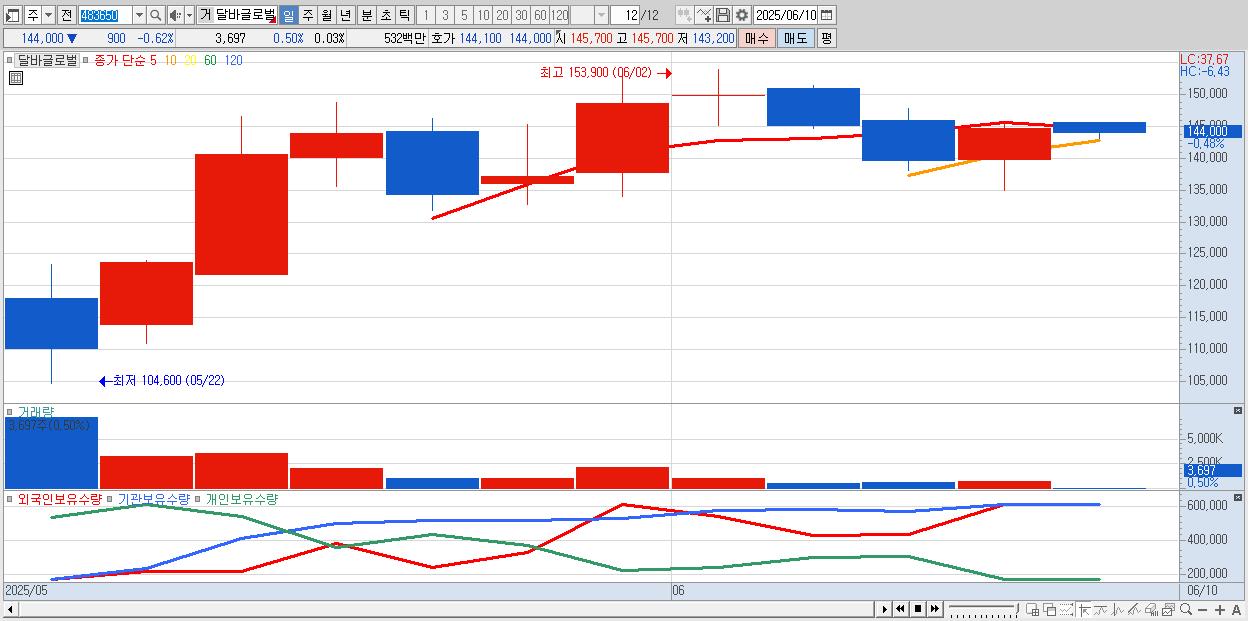Open the stock code history dropdown arrow
Screen dimensions: 1248x621
139,15
